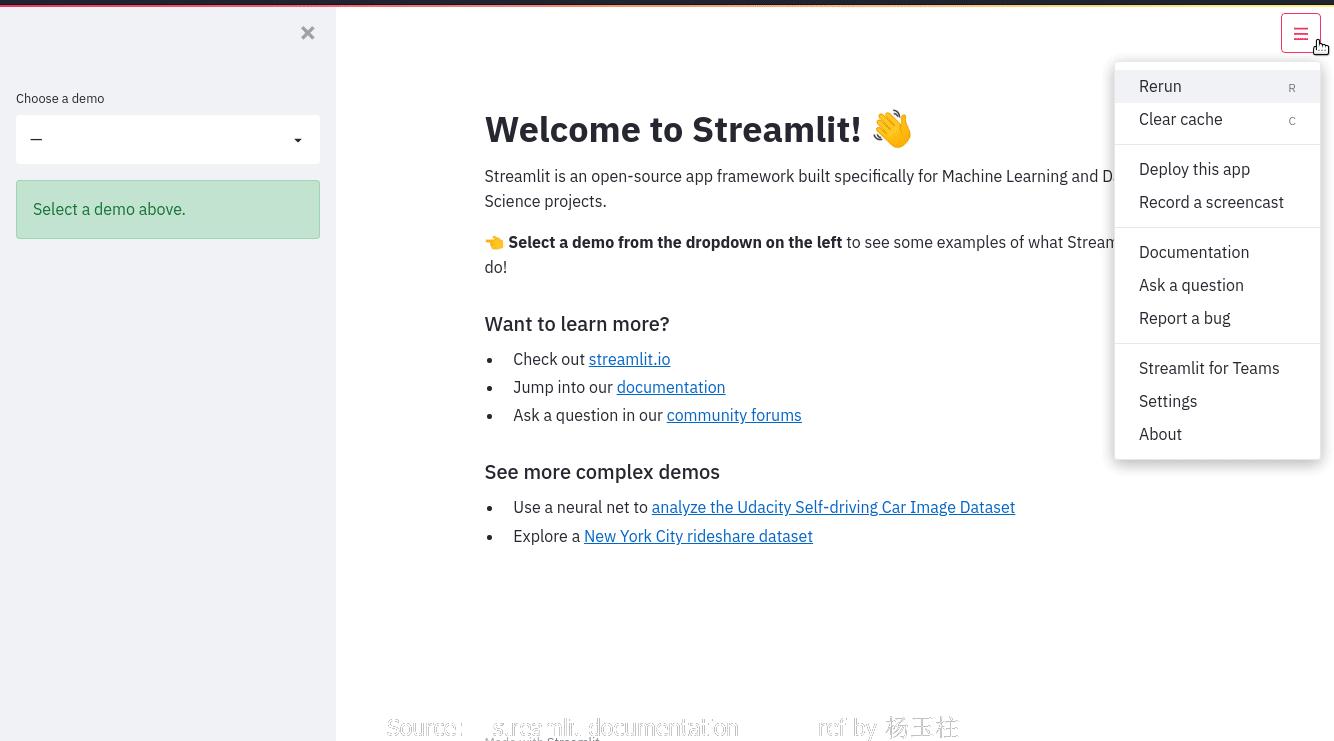Viewport: 1334px width, 741px height.
Task: Select Report a bug
Action: [1184, 318]
